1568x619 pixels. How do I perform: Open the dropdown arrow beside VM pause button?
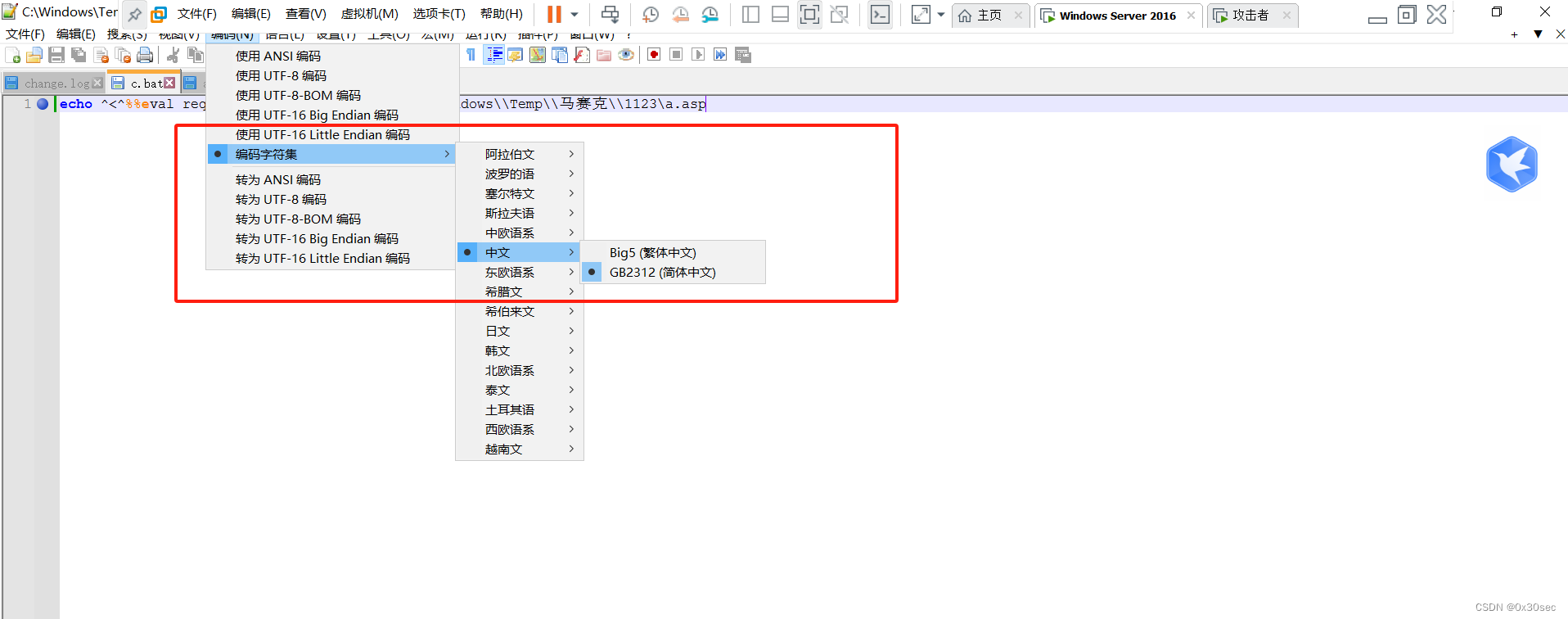click(574, 15)
